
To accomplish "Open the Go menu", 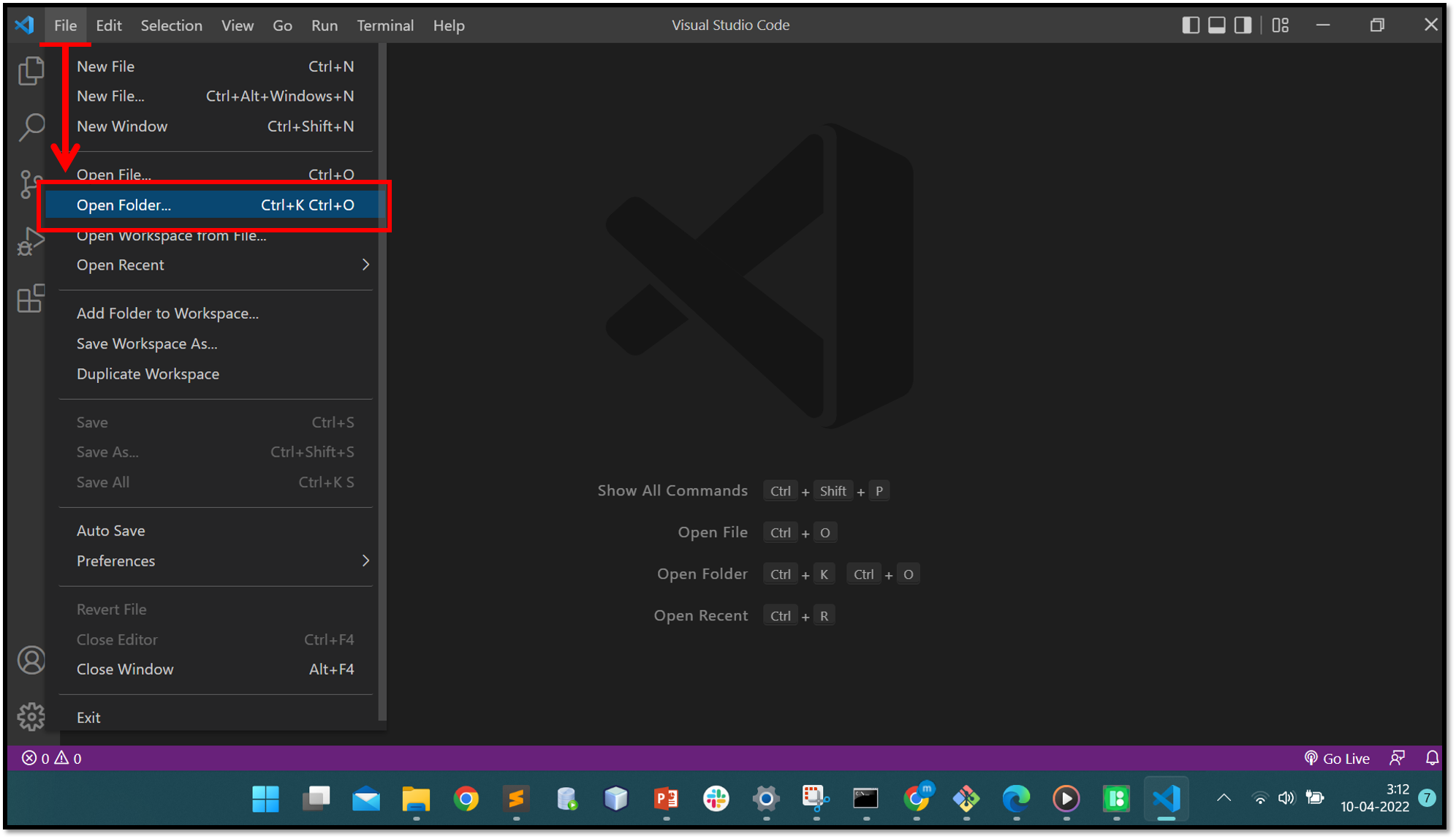I will (x=282, y=25).
